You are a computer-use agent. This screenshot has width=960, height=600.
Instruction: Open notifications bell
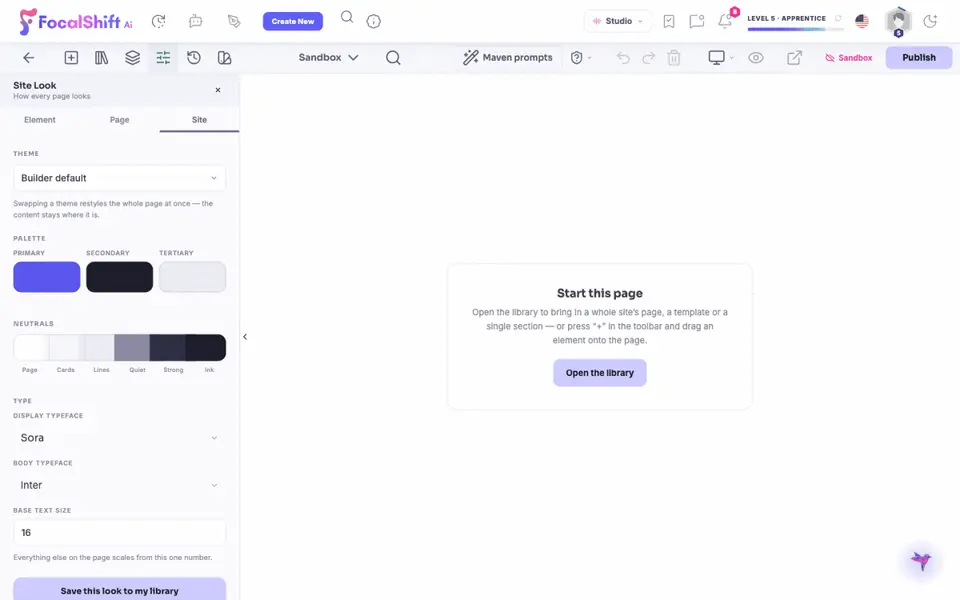725,21
